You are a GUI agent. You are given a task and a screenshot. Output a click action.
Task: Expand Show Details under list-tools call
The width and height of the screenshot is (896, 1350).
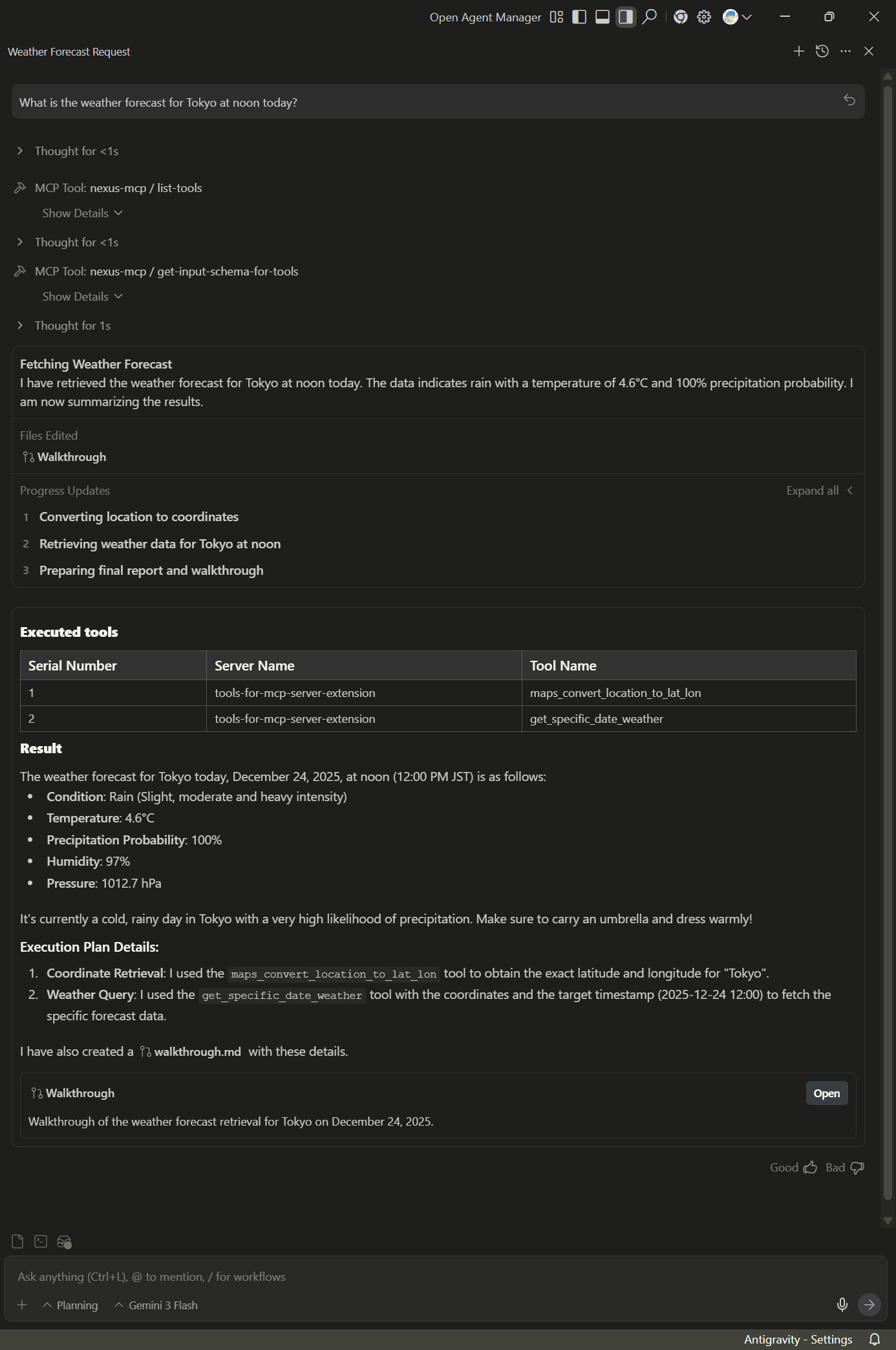(82, 213)
